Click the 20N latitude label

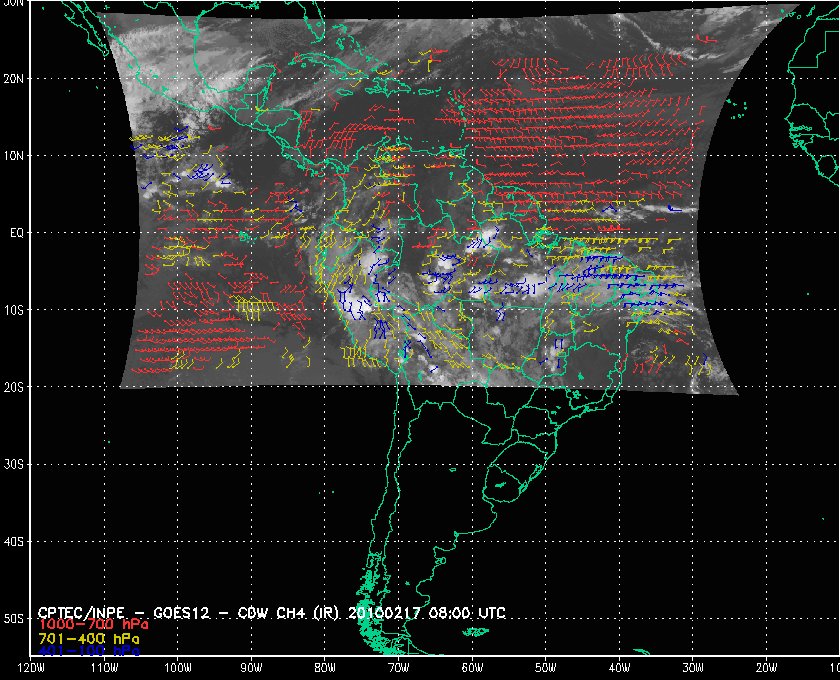click(x=13, y=79)
